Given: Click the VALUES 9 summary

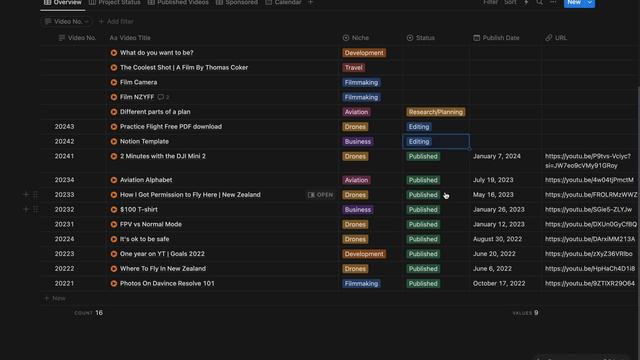Looking at the screenshot, I should [525, 313].
